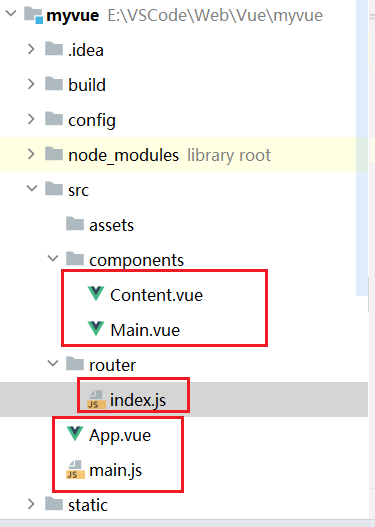Image resolution: width=375 pixels, height=527 pixels.
Task: Click the node_modules folder icon
Action: tap(54, 154)
